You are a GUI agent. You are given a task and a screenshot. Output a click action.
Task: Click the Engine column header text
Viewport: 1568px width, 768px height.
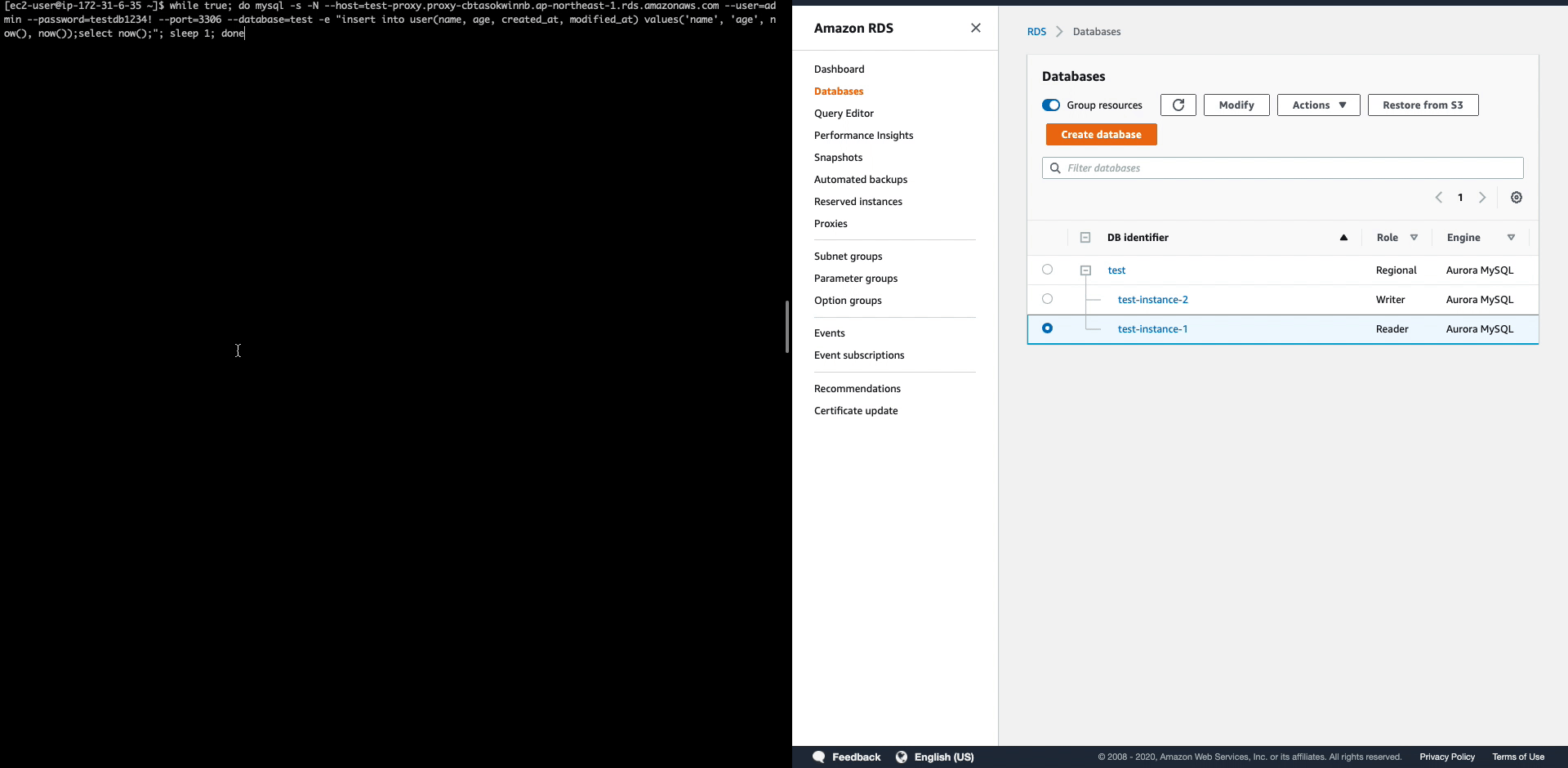click(x=1463, y=237)
